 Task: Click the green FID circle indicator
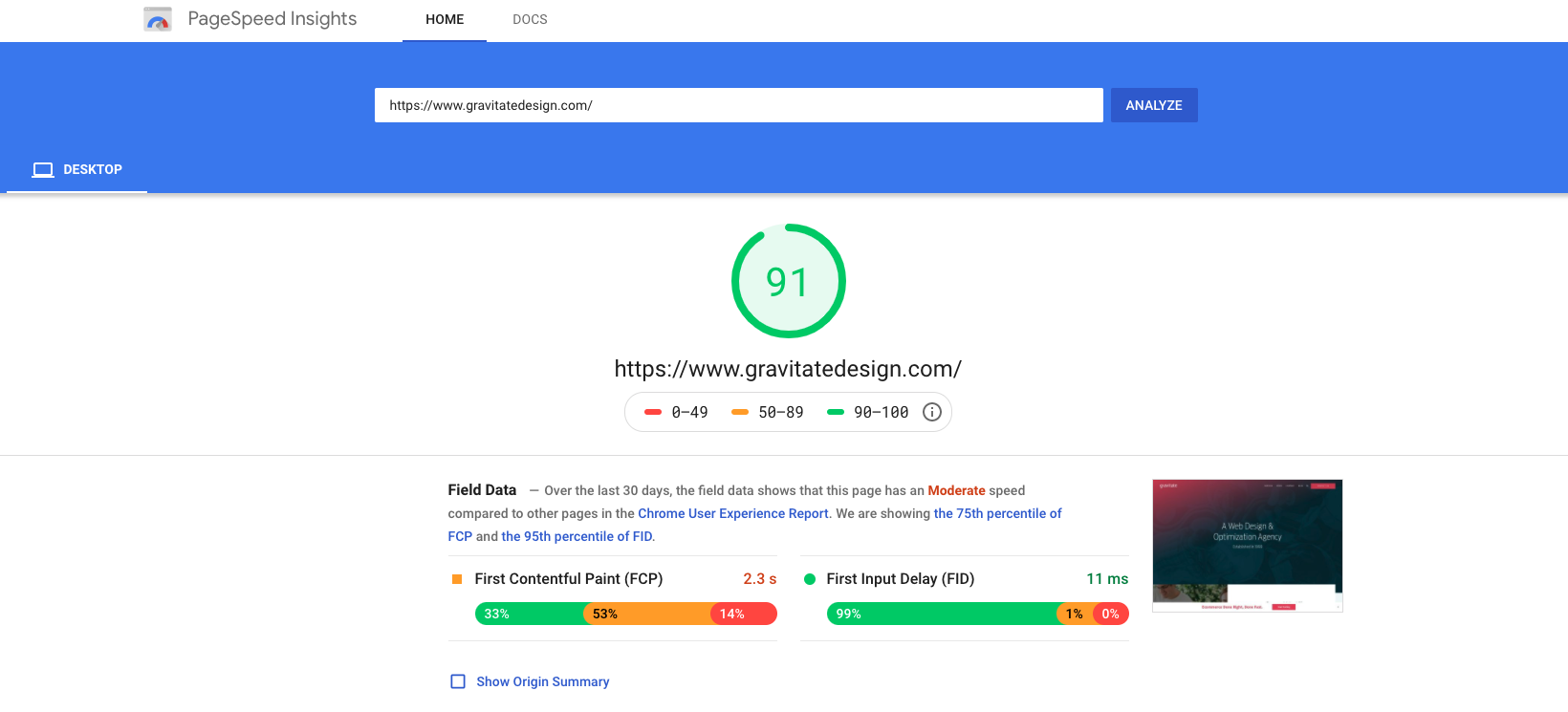click(810, 579)
